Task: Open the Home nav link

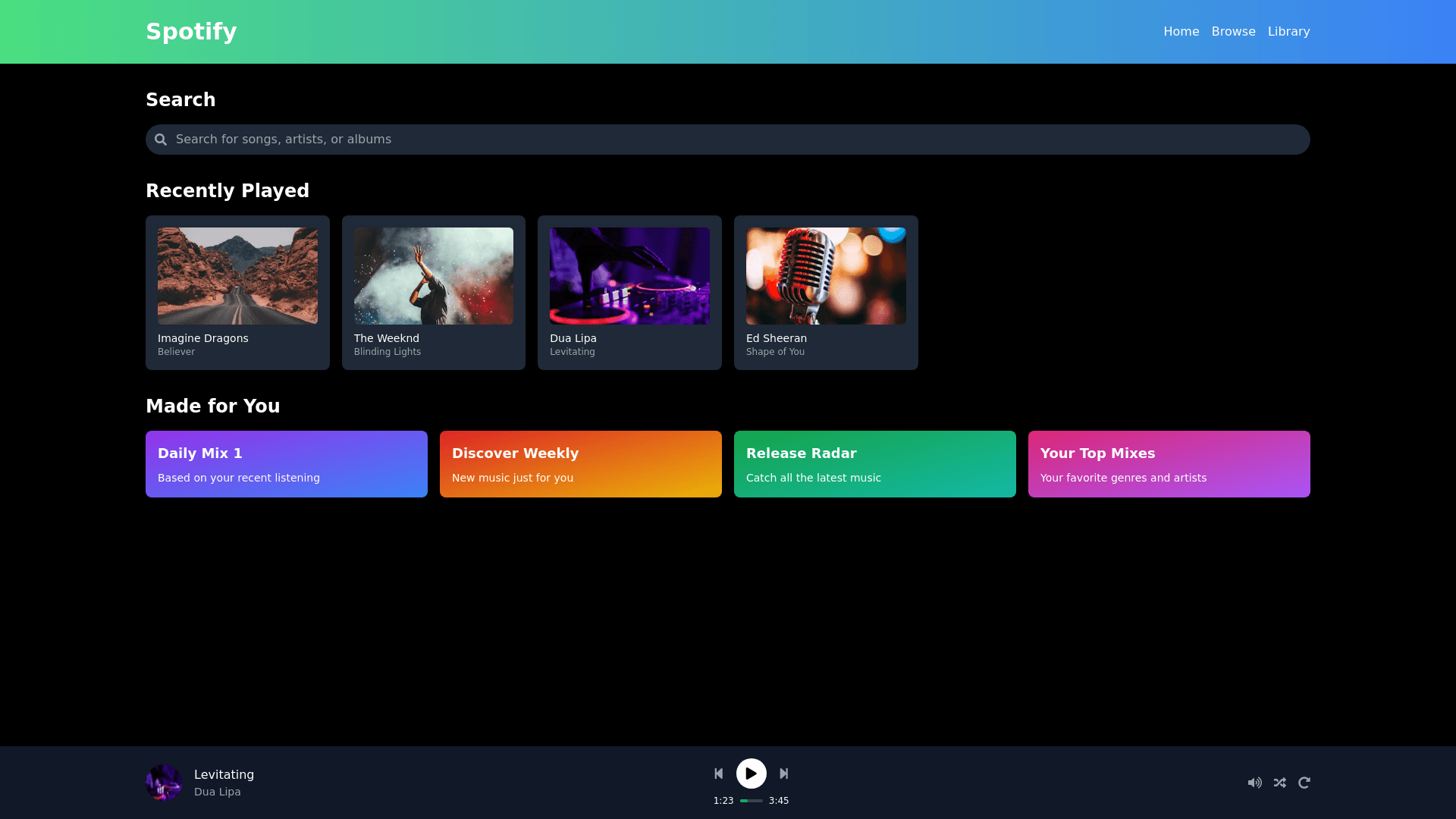Action: coord(1181,32)
